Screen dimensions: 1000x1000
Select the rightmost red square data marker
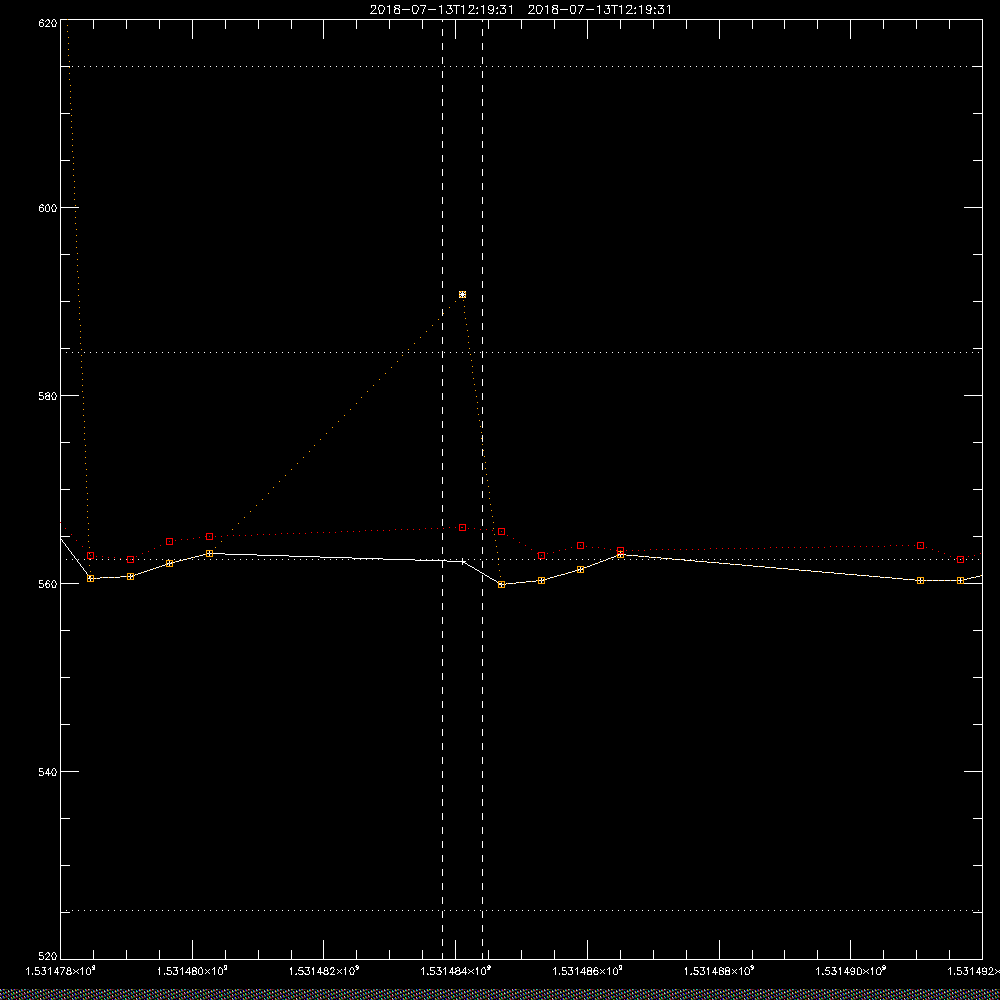[960, 559]
